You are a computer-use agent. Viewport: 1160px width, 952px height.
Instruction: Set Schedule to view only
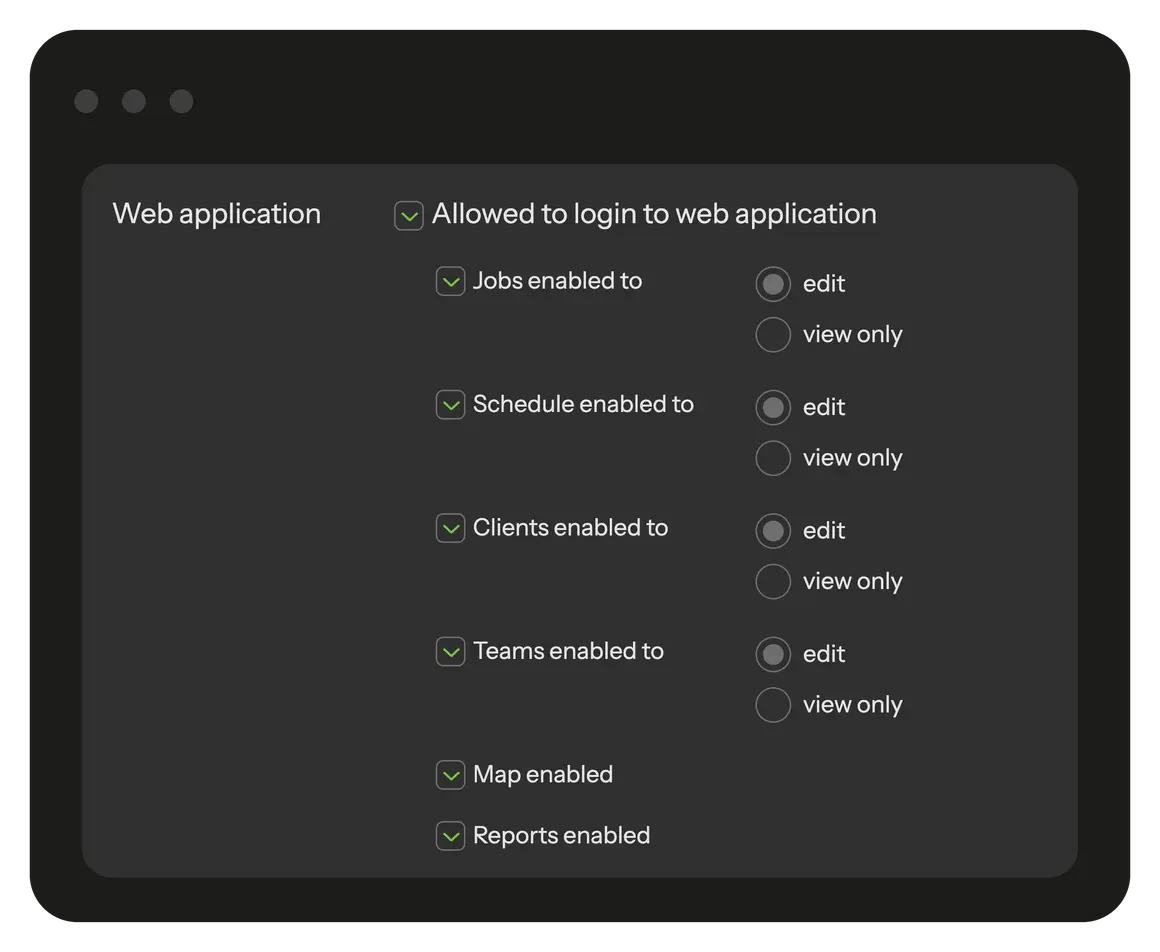tap(773, 458)
